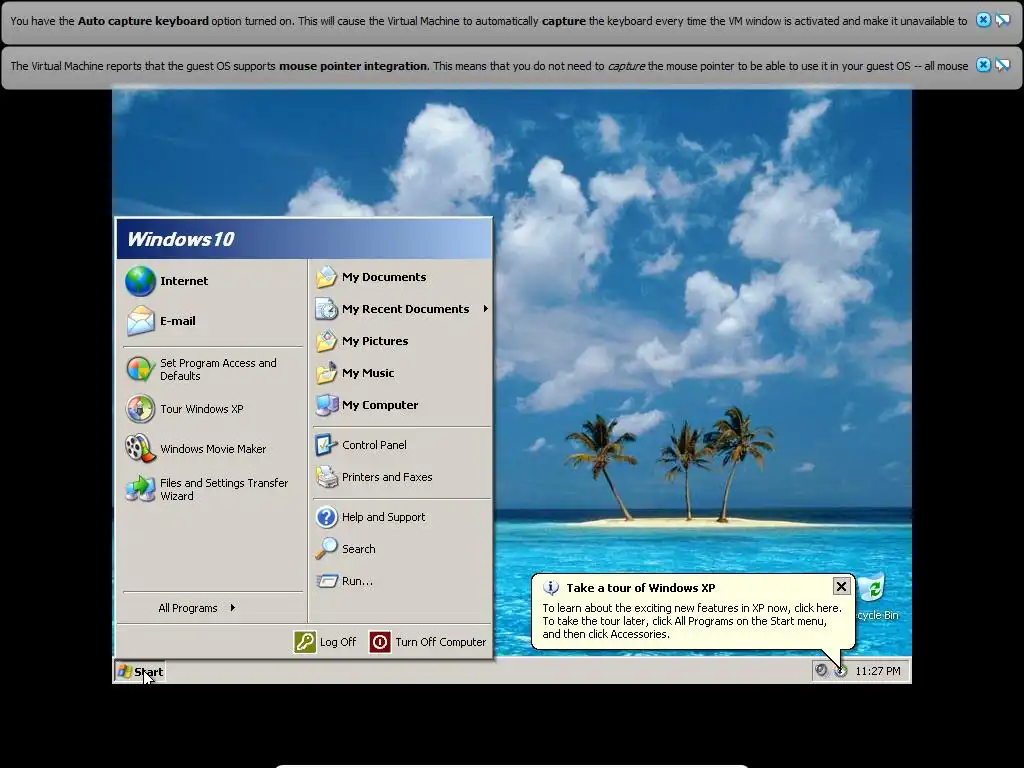Viewport: 1024px width, 768px height.
Task: Open the My Pictures folder icon
Action: 327,341
